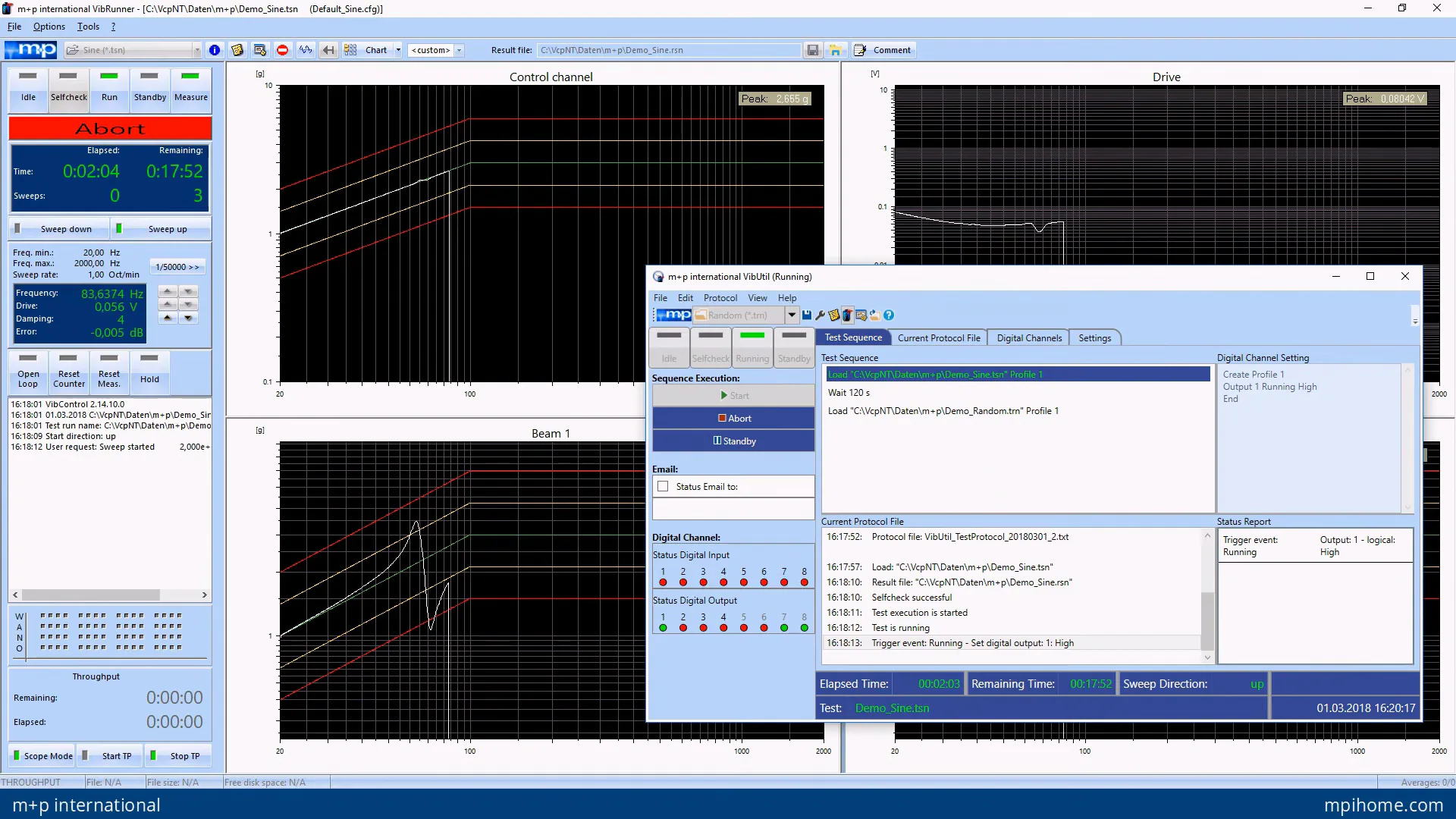Screen dimensions: 1456x819
Task: Expand the Chart dropdown arrow
Action: (x=398, y=50)
